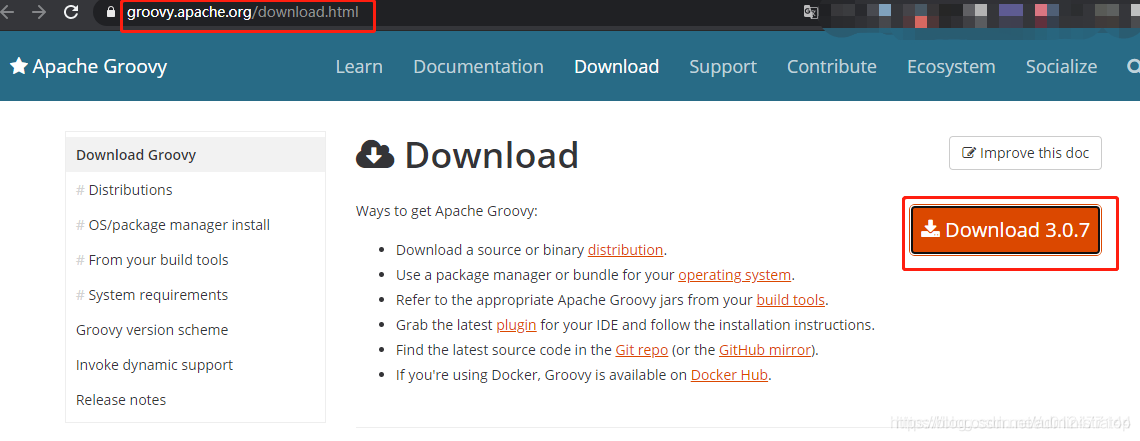
Task: Select Download Groovy in sidebar
Action: point(196,155)
